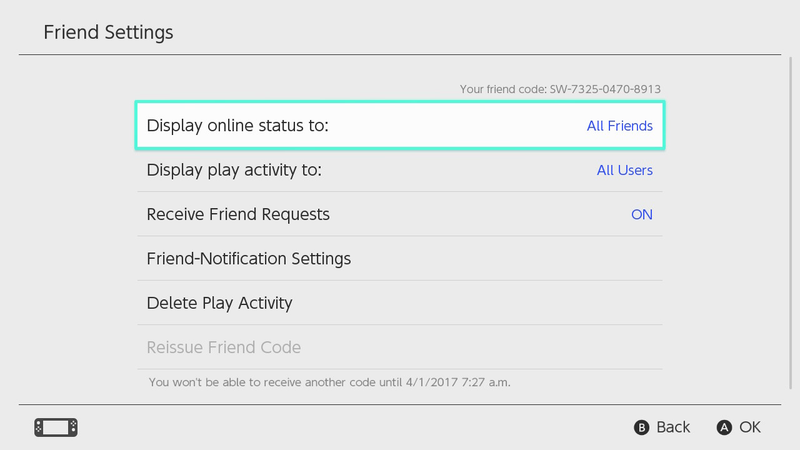
Task: Click the greyed Reissue Friend Code option
Action: [400, 347]
